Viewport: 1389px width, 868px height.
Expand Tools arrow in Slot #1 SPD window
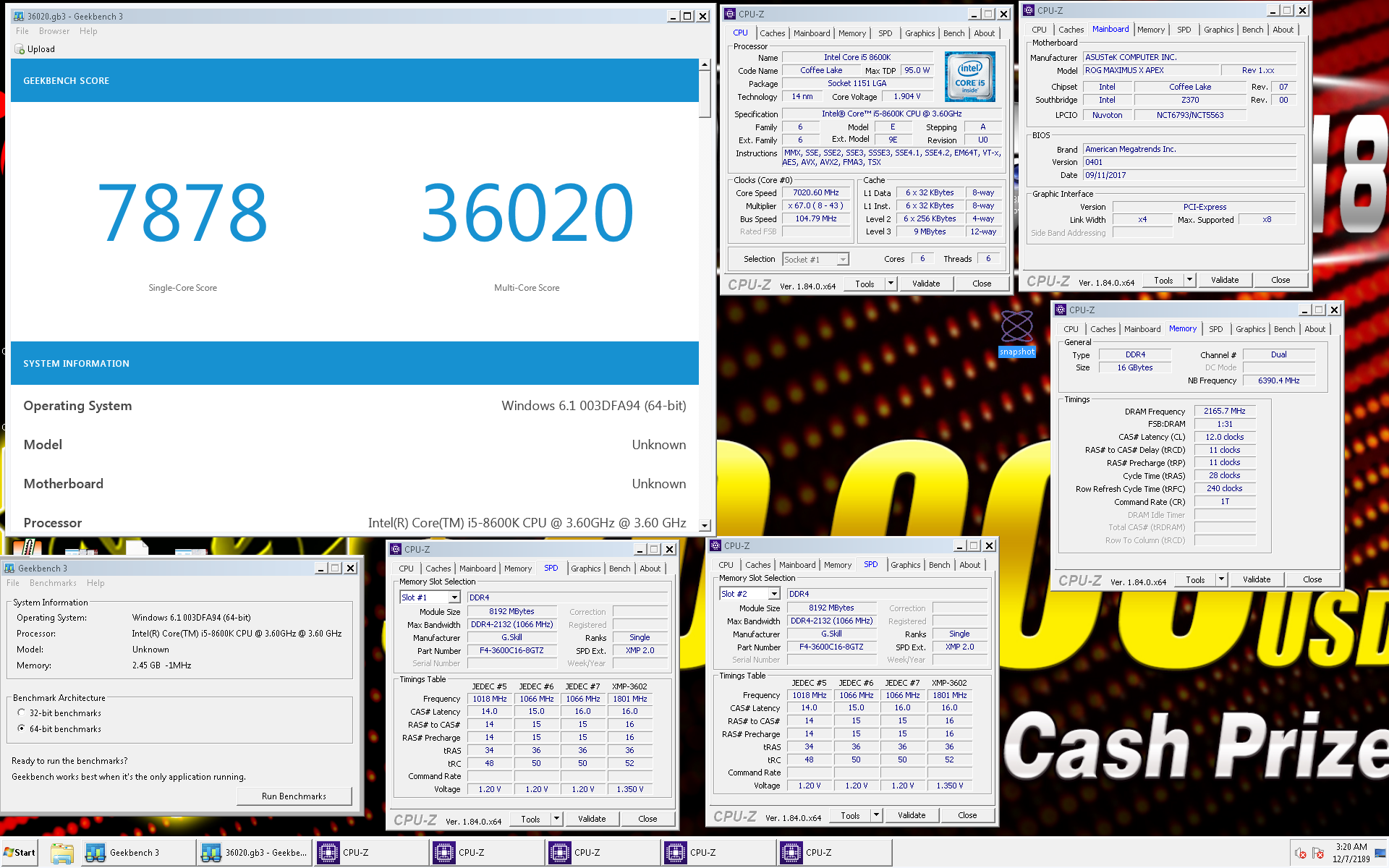pyautogui.click(x=557, y=819)
